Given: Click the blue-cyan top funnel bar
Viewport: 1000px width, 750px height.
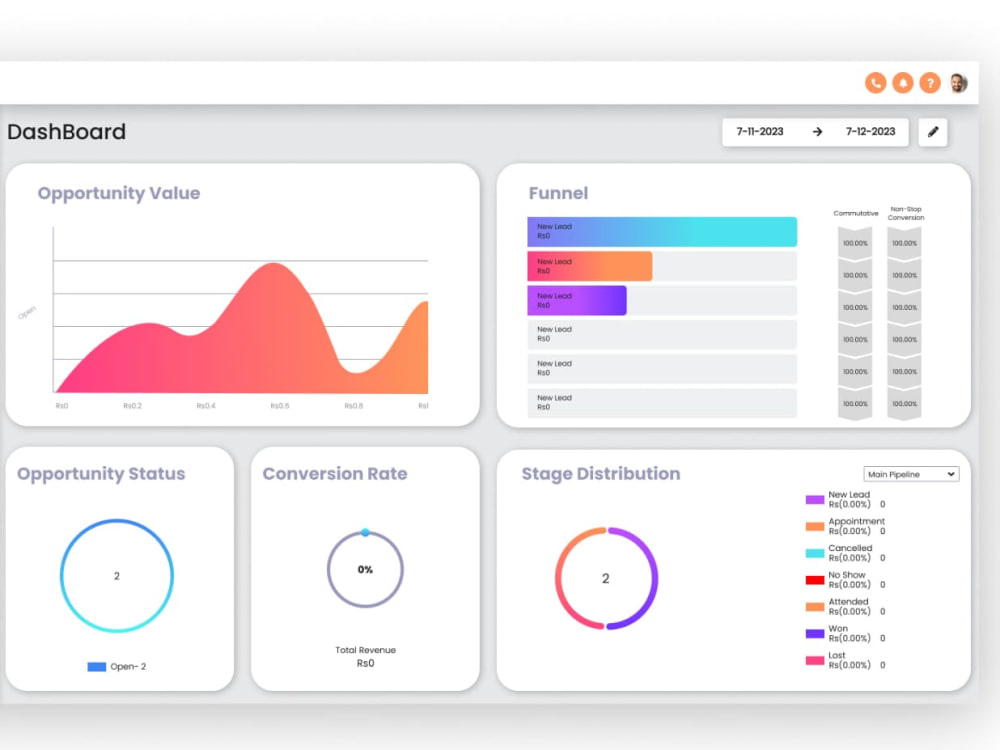Looking at the screenshot, I should click(662, 232).
